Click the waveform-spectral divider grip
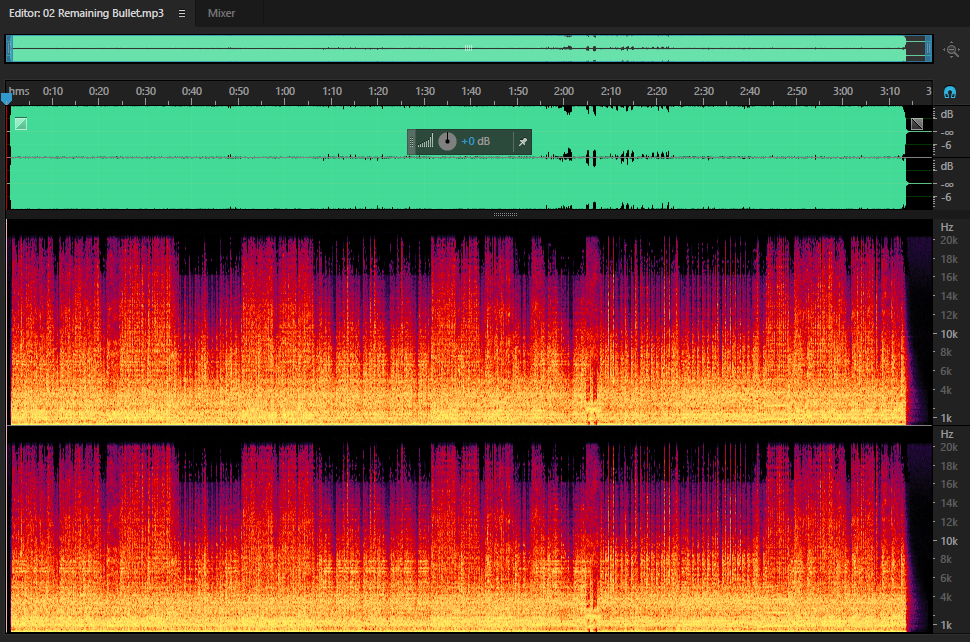The image size is (970, 642). point(505,215)
